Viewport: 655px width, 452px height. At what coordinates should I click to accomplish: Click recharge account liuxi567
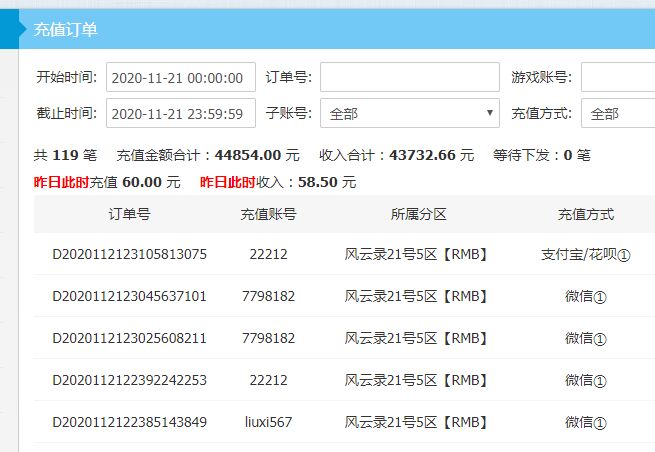coord(268,422)
